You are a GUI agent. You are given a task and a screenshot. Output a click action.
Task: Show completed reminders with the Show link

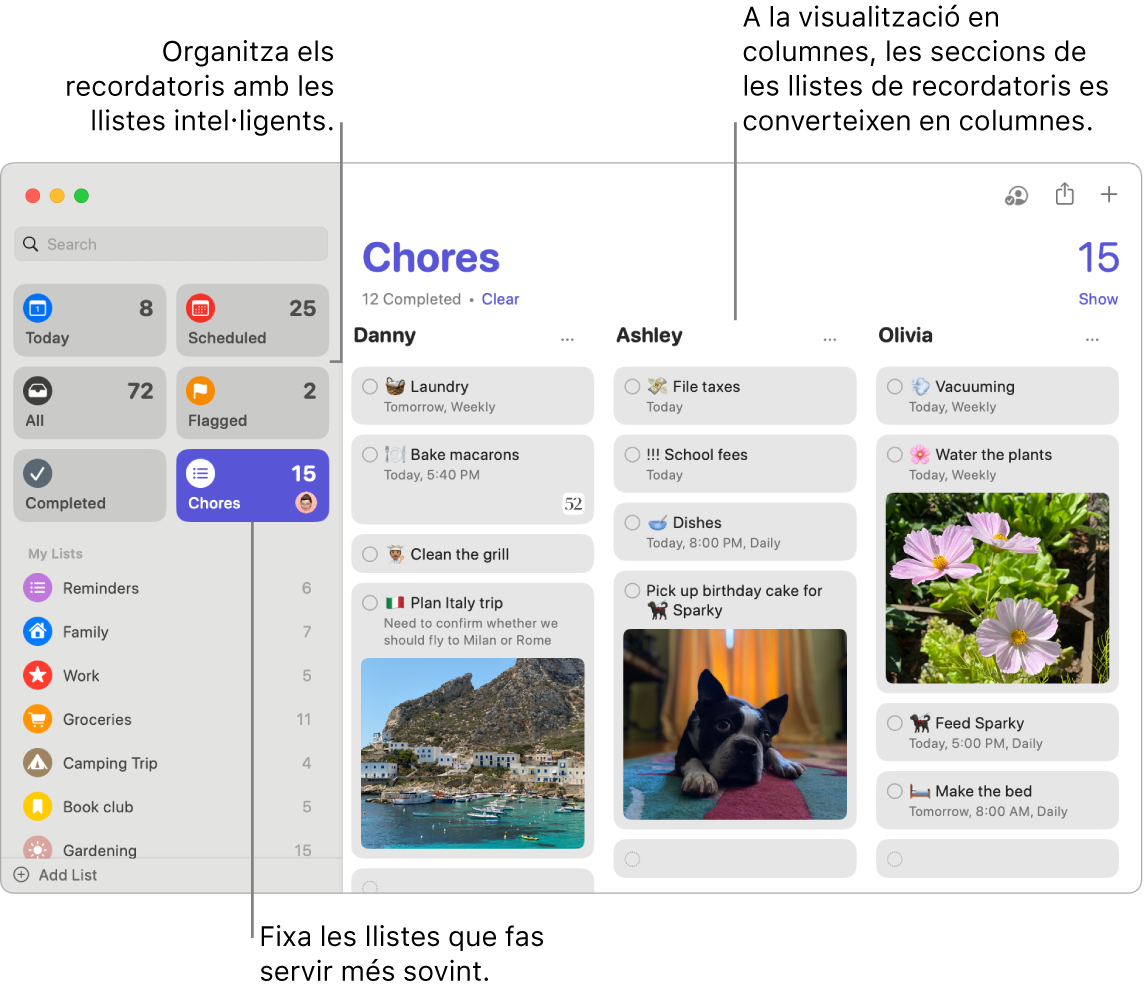click(1098, 298)
